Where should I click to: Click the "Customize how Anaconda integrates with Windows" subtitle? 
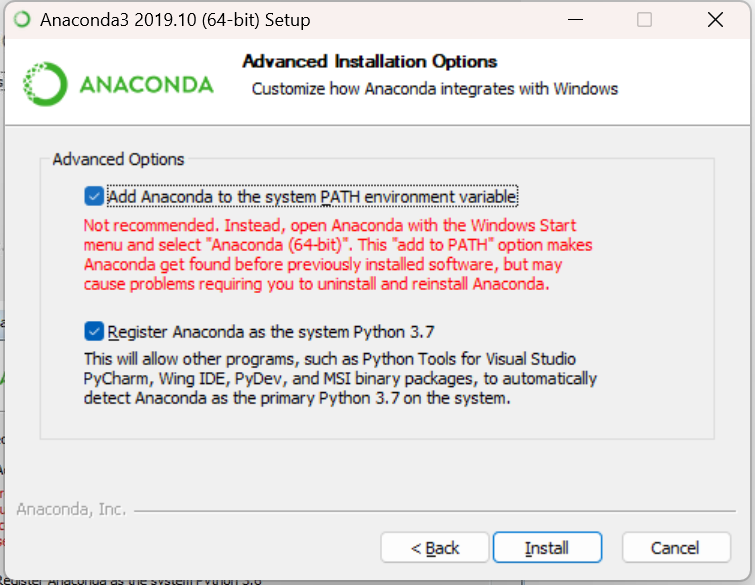435,89
